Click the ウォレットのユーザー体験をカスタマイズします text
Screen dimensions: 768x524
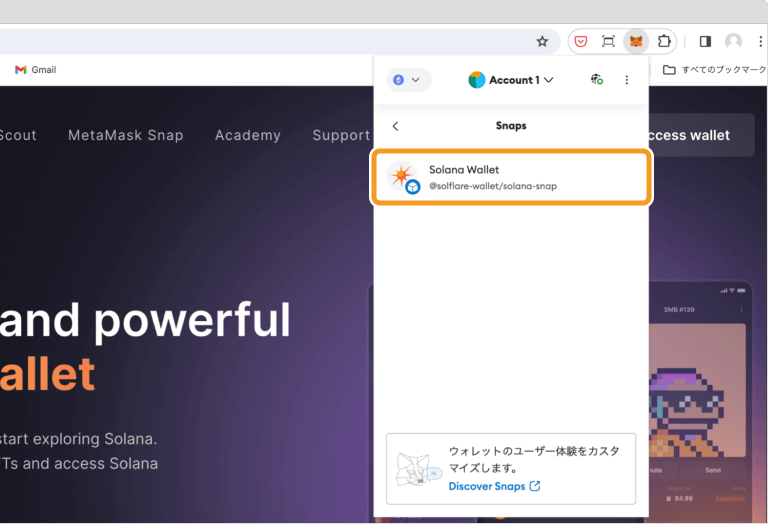point(534,459)
